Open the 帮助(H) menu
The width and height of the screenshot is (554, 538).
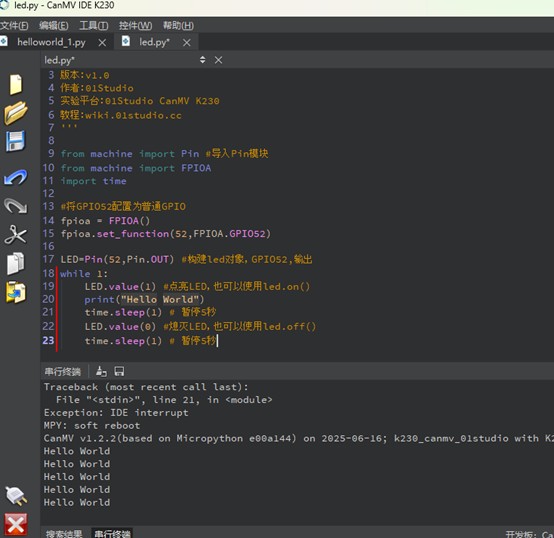tap(178, 25)
